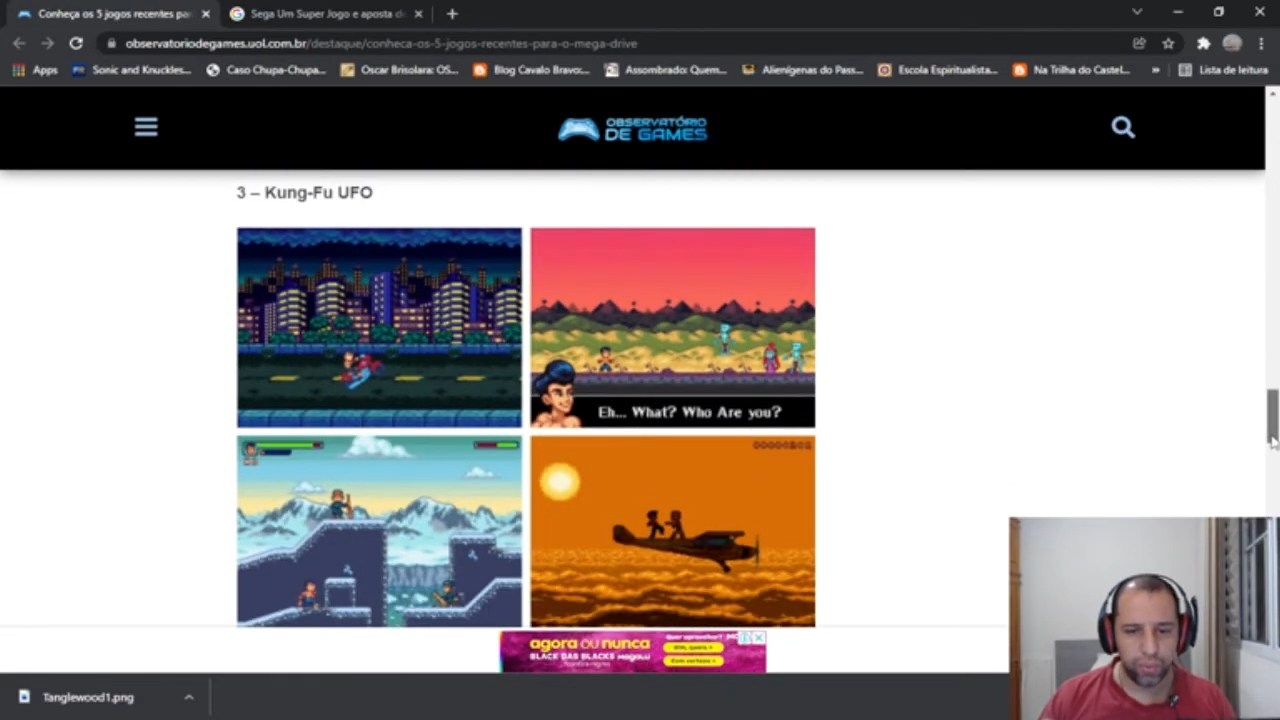
Task: Open the orange sunset airplane screenshot
Action: (672, 531)
